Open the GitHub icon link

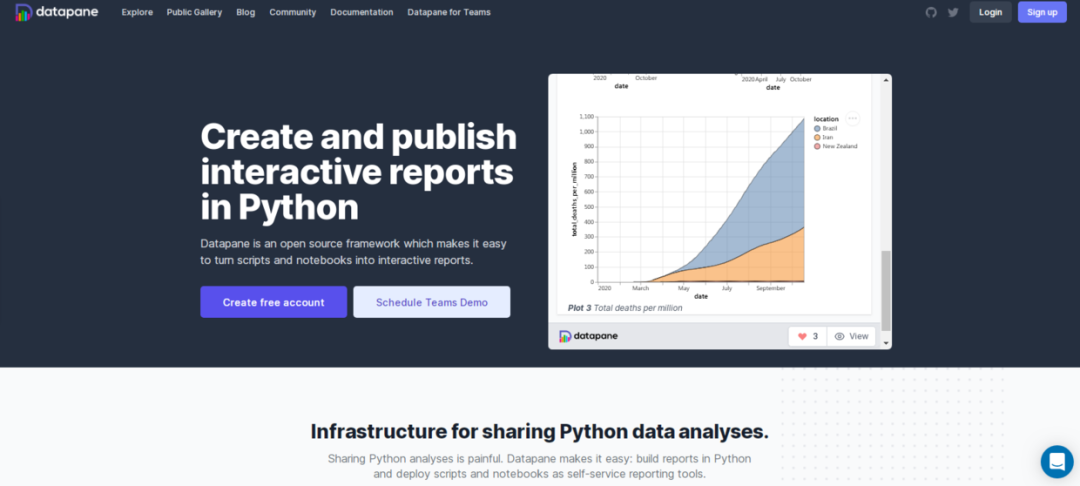coord(931,12)
